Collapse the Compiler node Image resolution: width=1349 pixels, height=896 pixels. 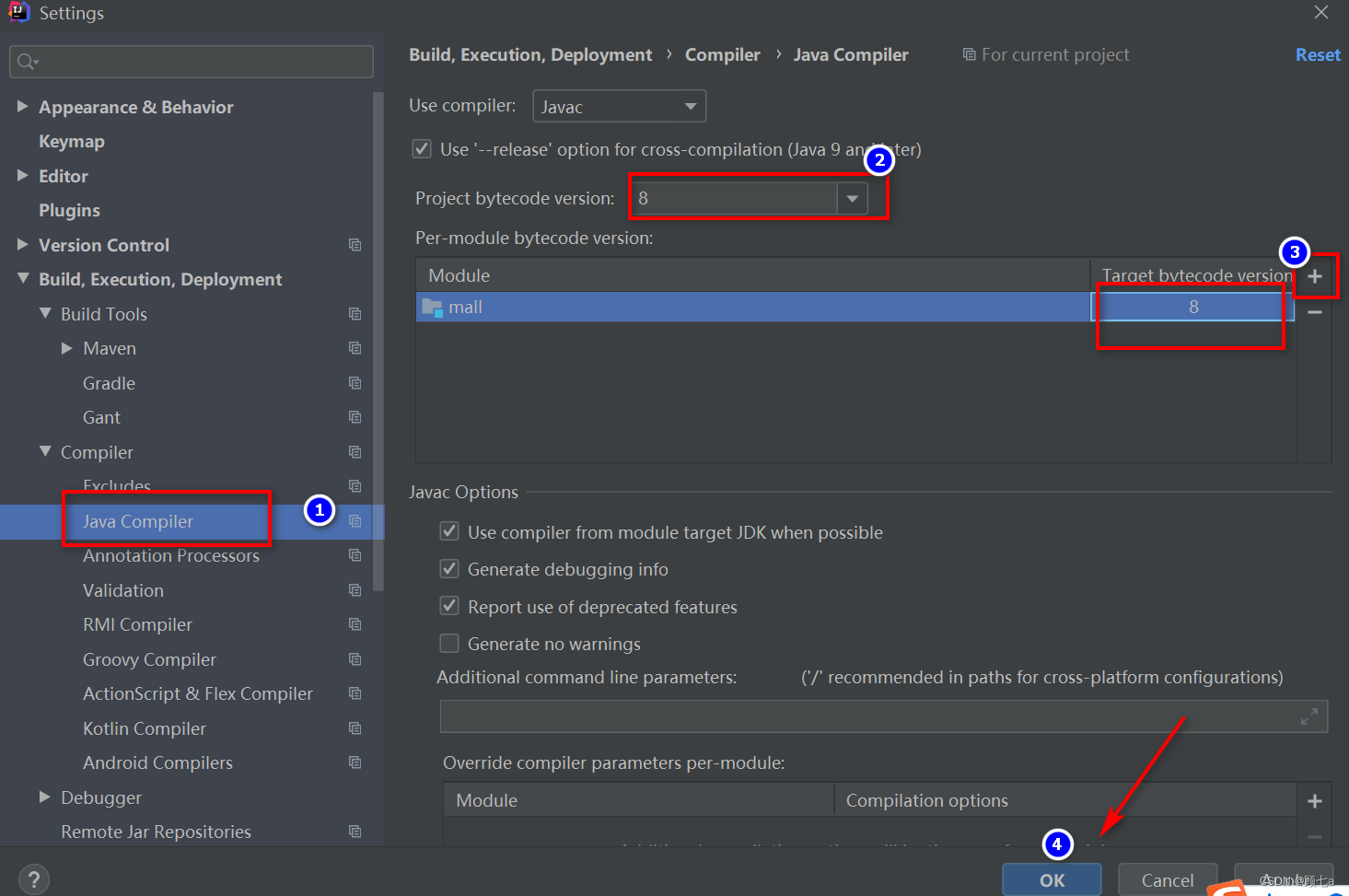click(45, 451)
